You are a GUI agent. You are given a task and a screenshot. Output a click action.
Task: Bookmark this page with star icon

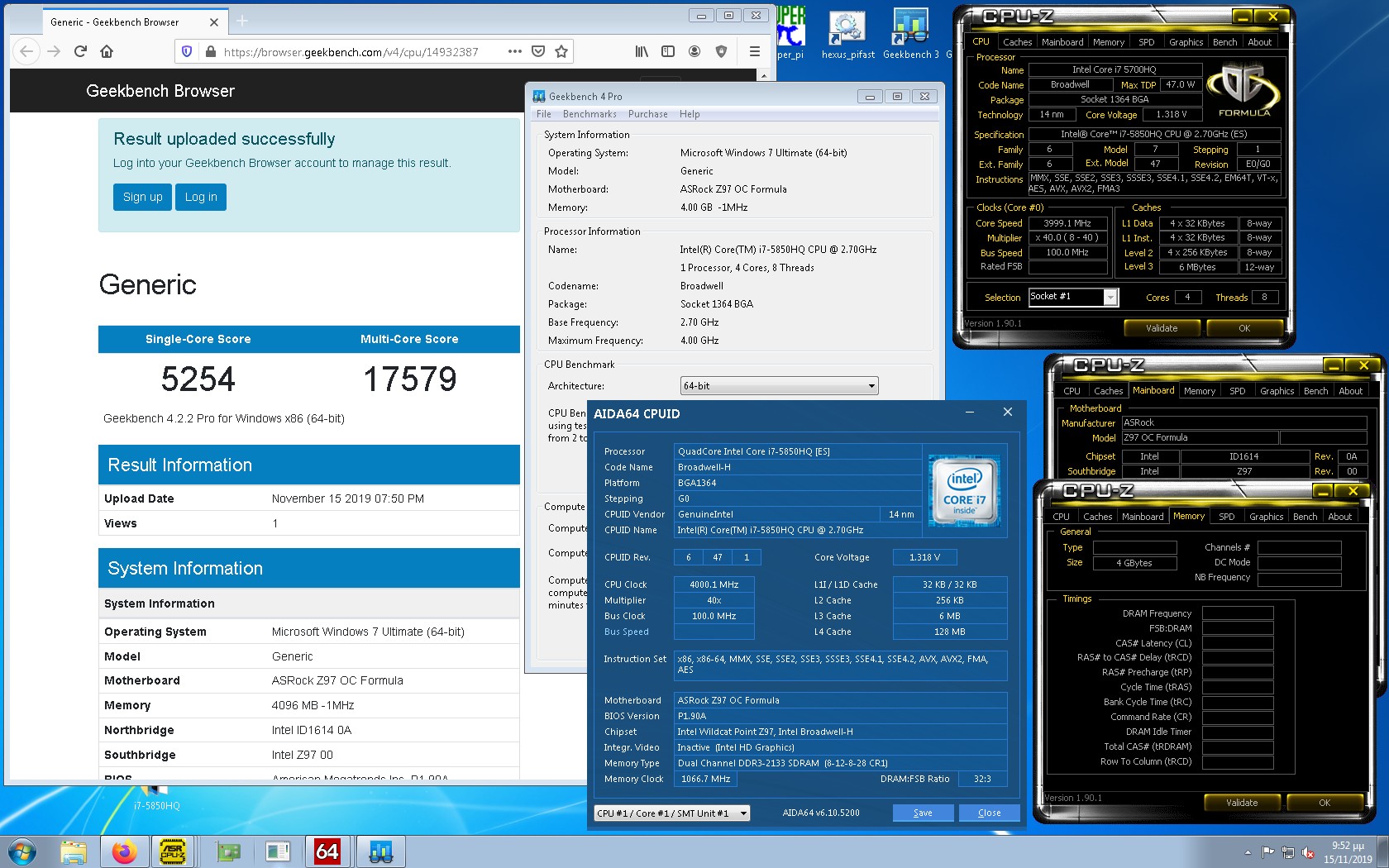point(561,51)
